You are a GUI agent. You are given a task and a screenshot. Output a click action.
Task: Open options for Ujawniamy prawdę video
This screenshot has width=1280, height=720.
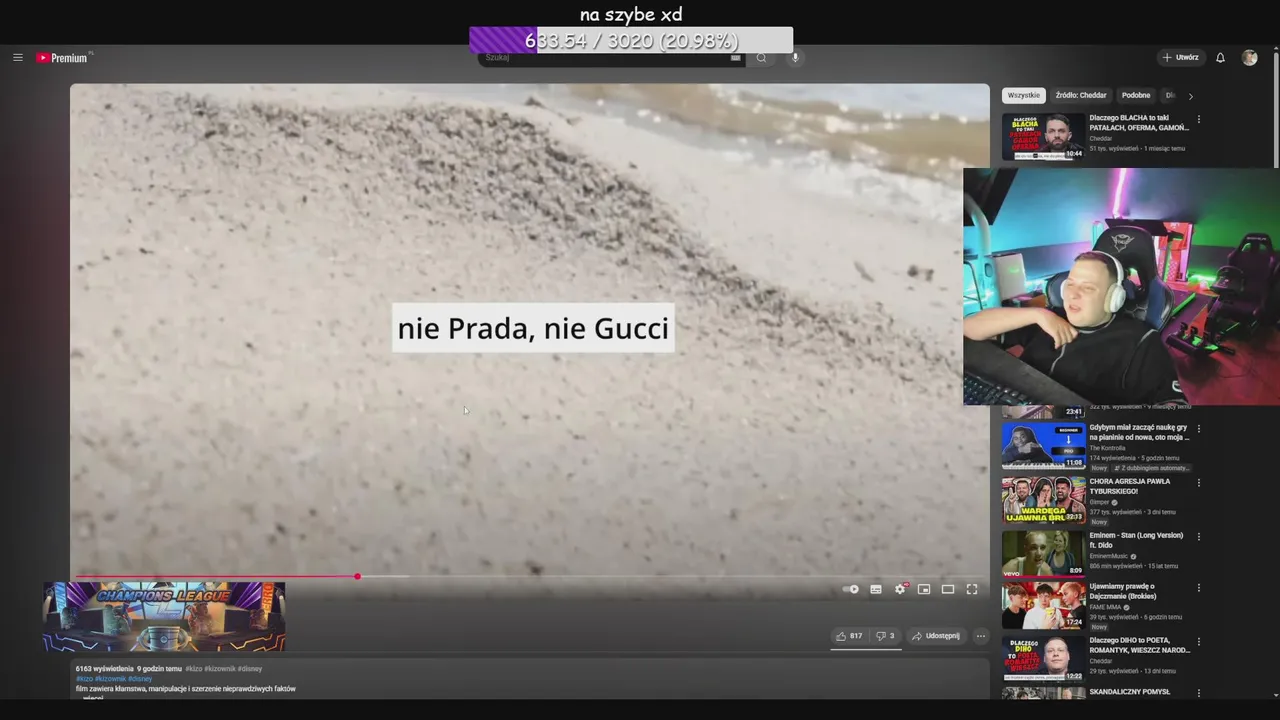(x=1199, y=590)
